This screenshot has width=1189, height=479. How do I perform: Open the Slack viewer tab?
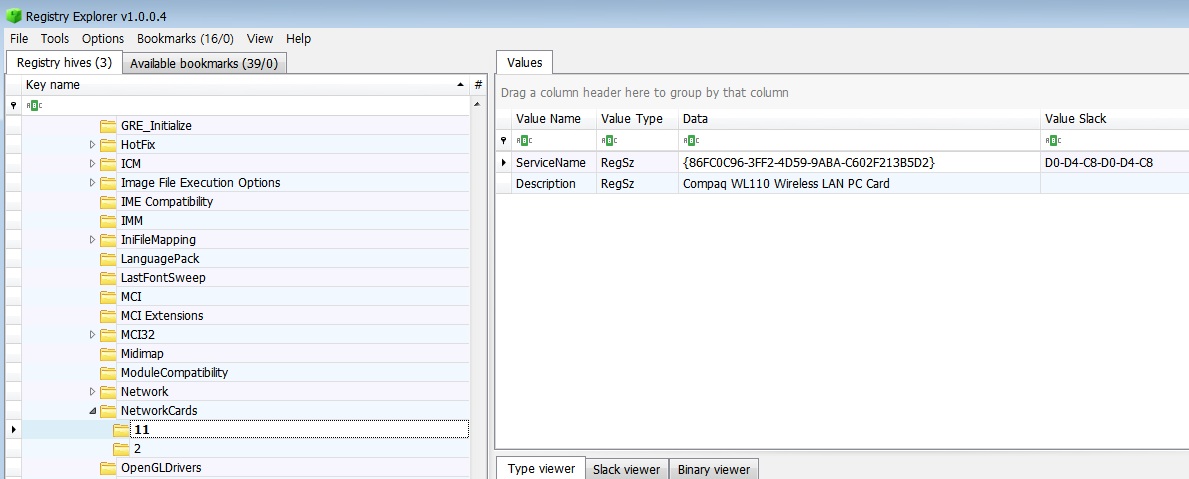627,470
